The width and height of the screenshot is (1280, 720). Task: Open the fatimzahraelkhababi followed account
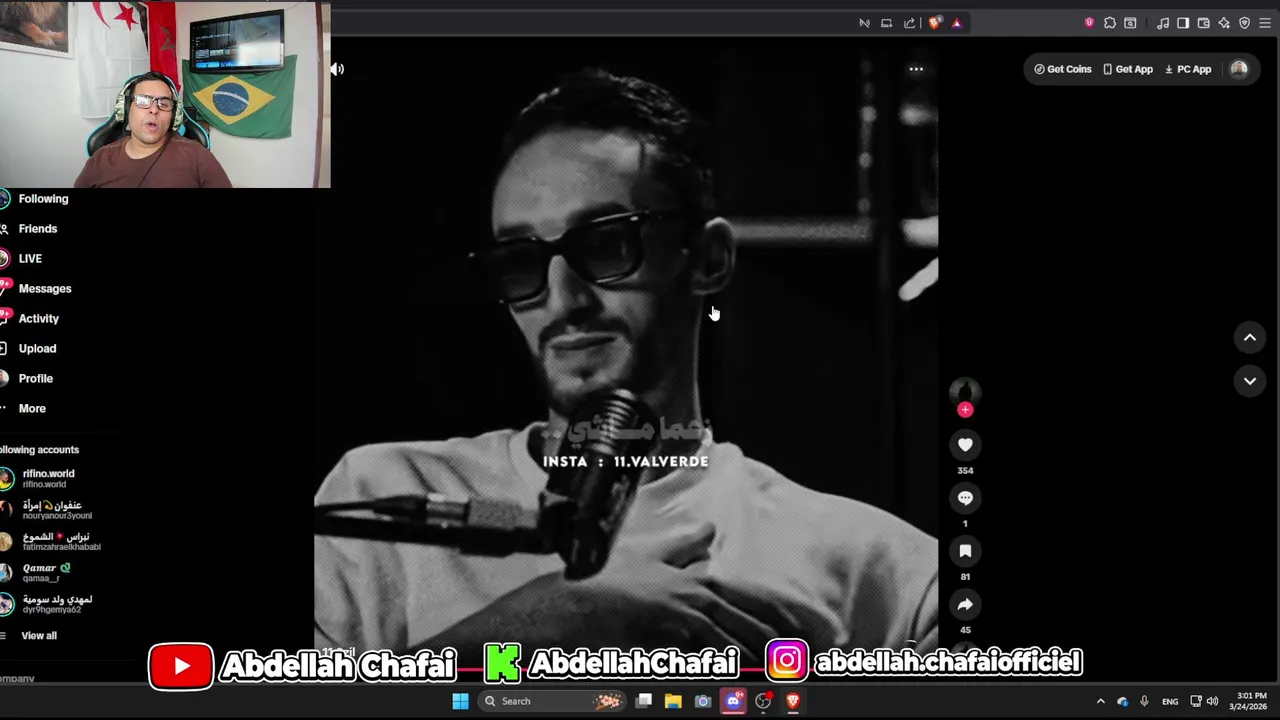coord(52,541)
